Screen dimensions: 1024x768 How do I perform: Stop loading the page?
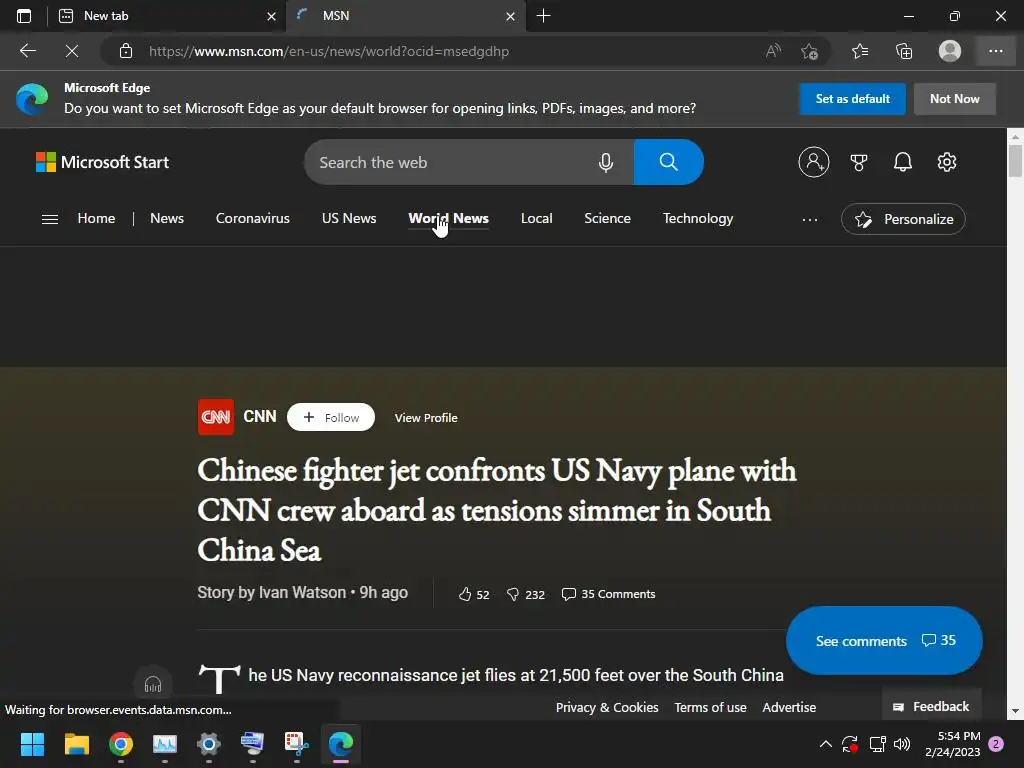[72, 51]
